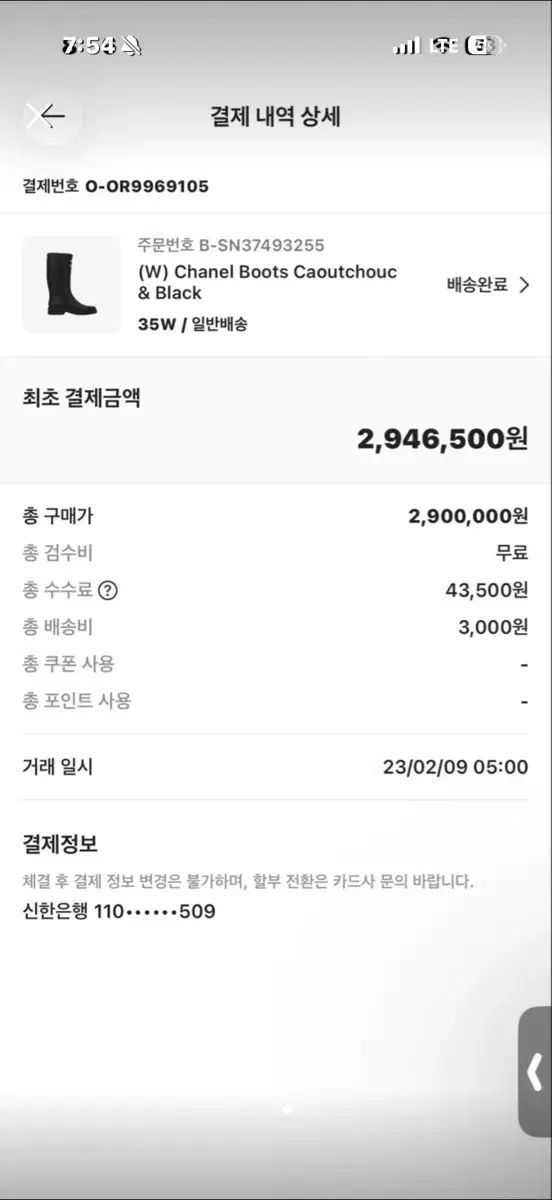Expand the 배송완료 chevron arrow
This screenshot has height=1200, width=552.
tap(524, 285)
